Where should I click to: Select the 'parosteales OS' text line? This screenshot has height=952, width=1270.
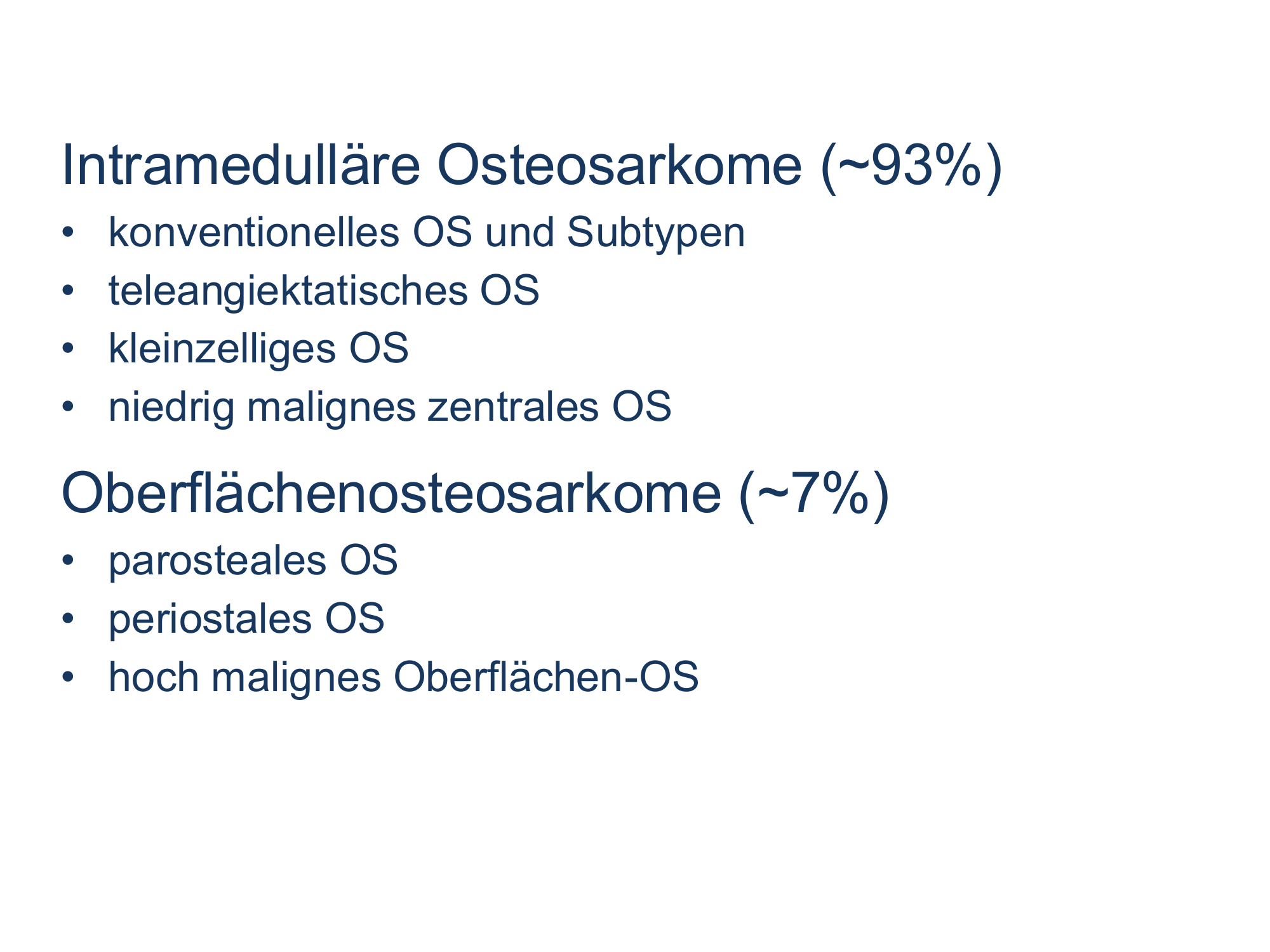point(253,561)
